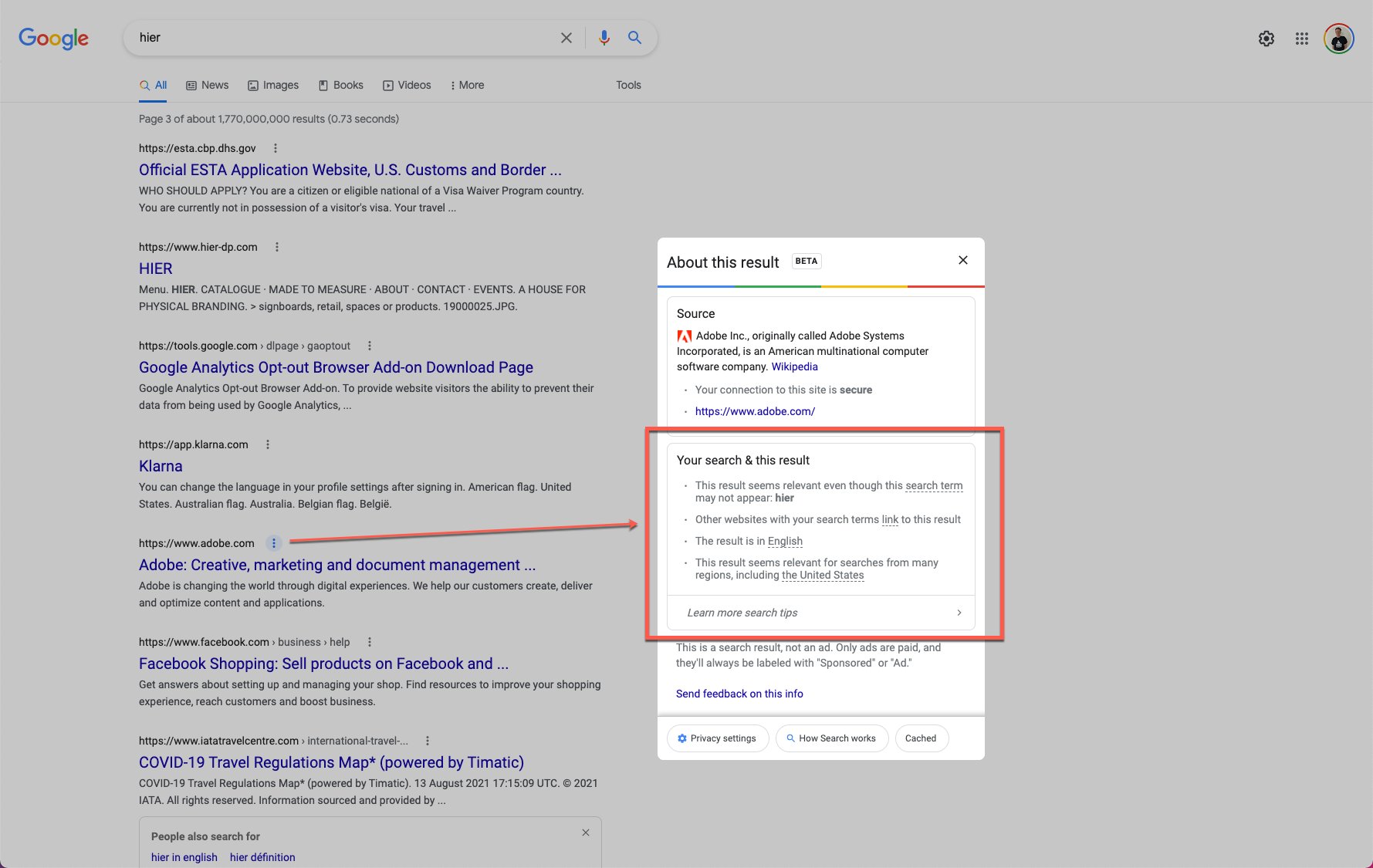Screen dimensions: 1373x868
Task: Open three-dot menu for hier-dp.com result
Action: click(x=277, y=247)
